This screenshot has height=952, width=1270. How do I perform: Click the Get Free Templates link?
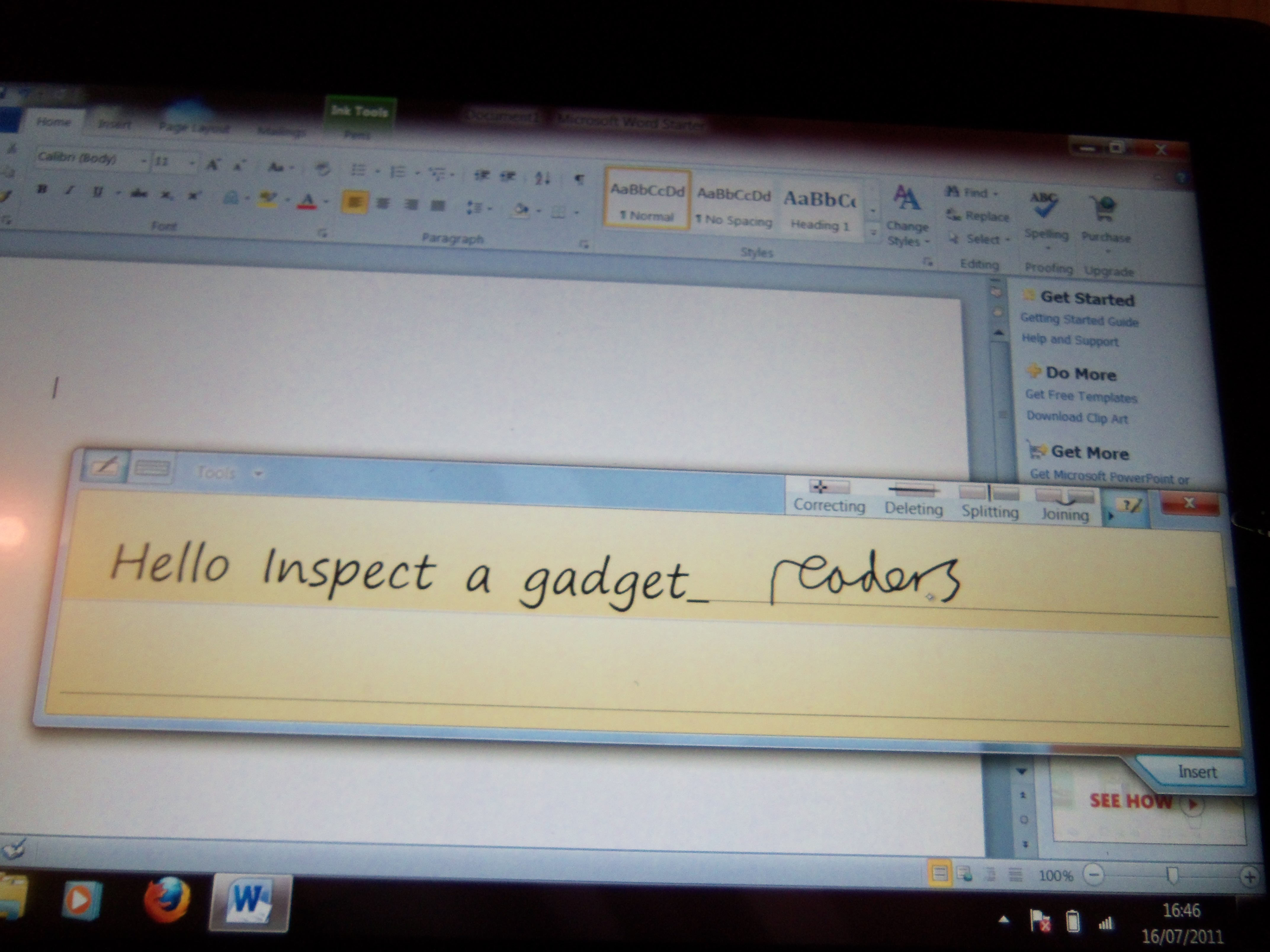(1081, 396)
